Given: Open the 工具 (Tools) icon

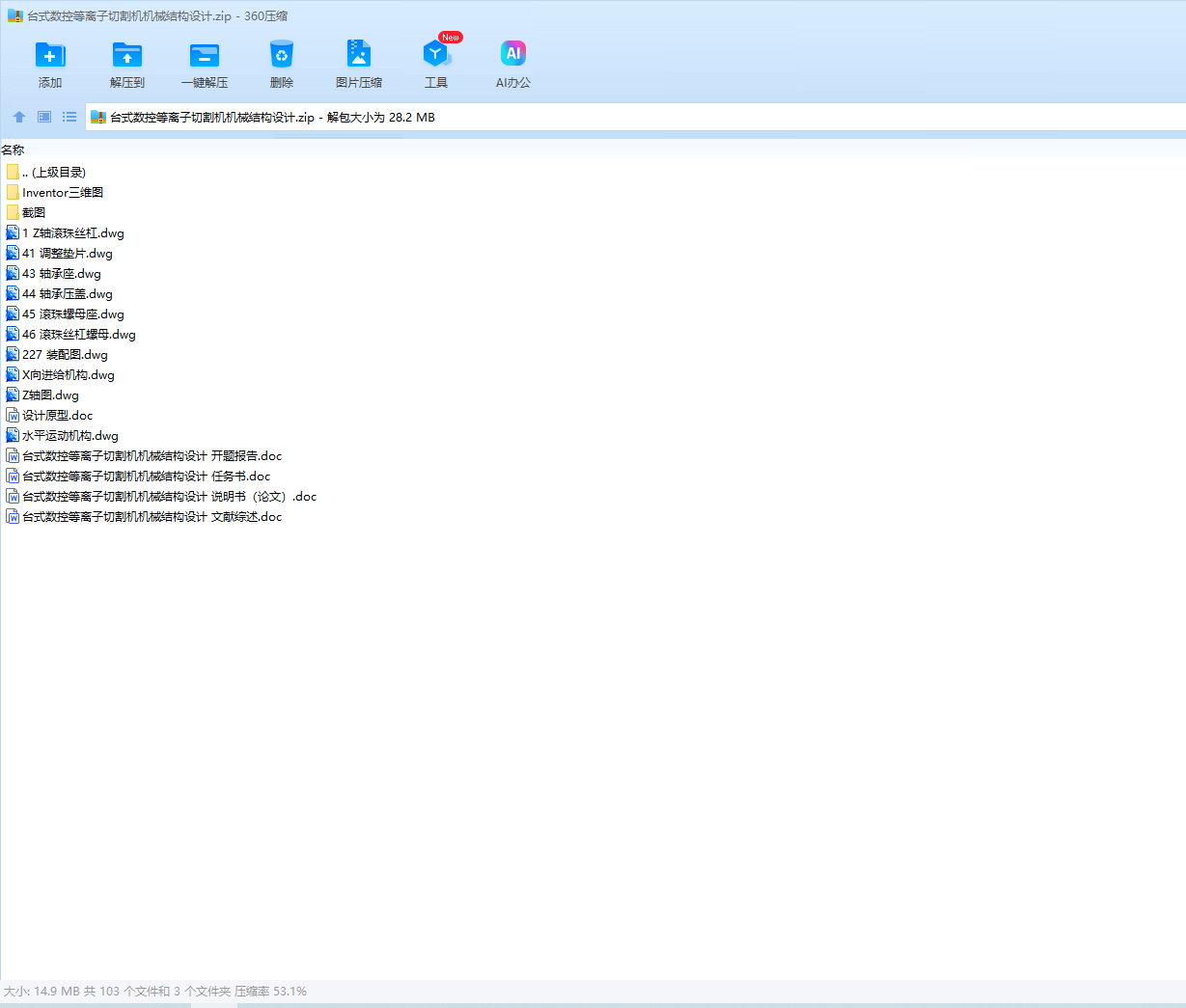Looking at the screenshot, I should (436, 54).
